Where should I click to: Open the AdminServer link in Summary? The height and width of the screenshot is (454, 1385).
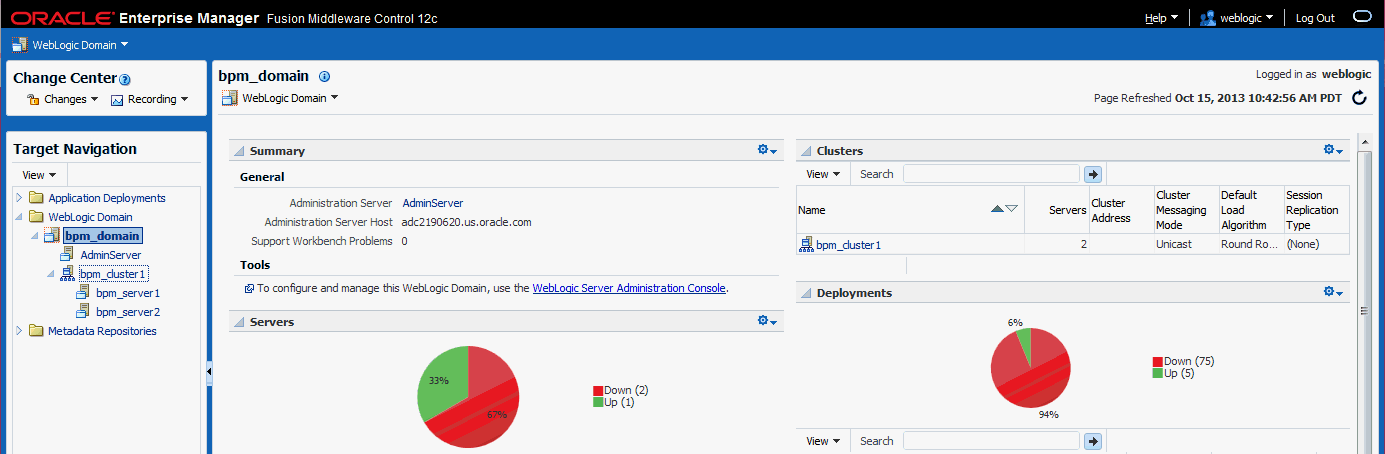pos(432,203)
